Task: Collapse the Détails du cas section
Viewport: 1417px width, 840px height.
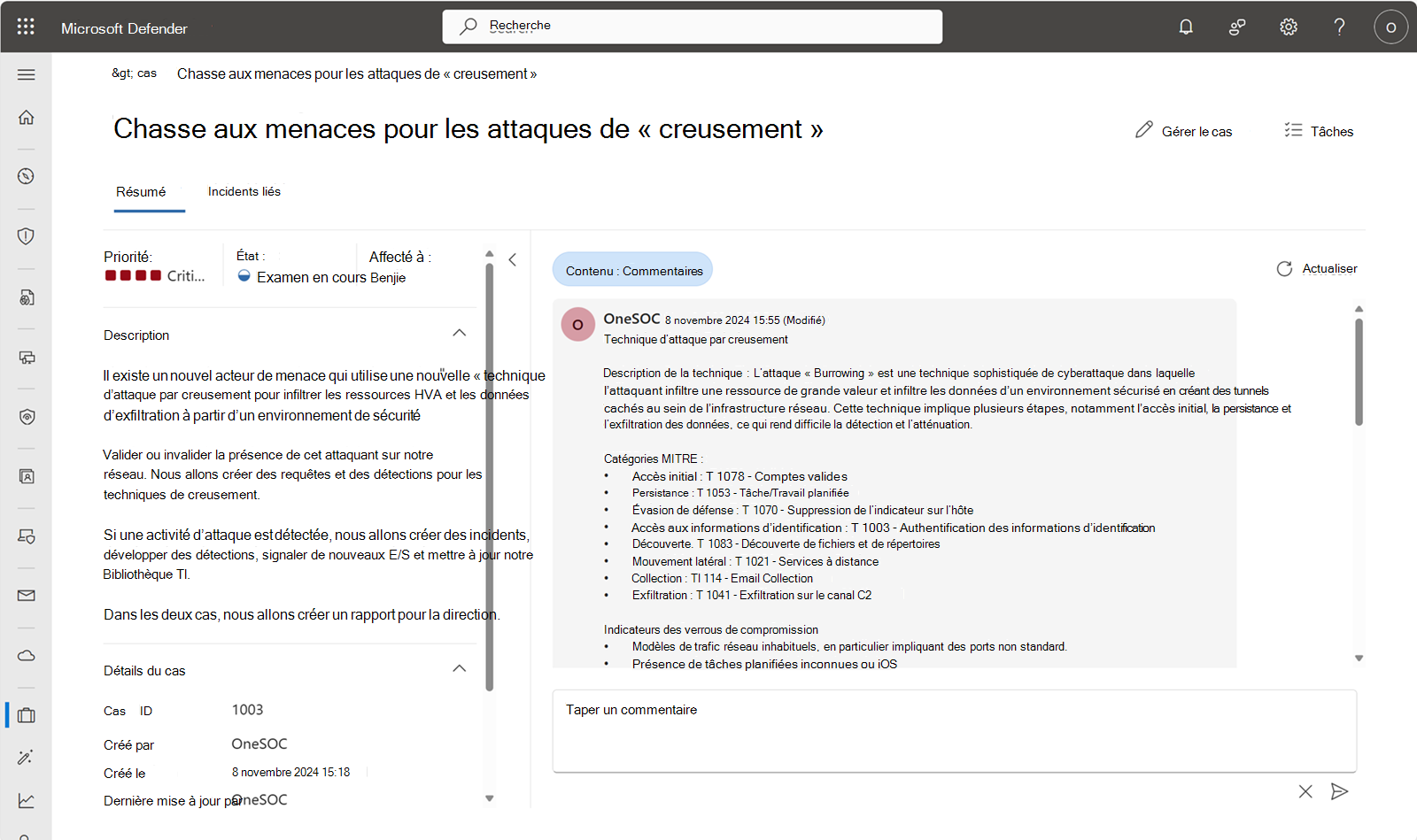Action: click(x=460, y=668)
